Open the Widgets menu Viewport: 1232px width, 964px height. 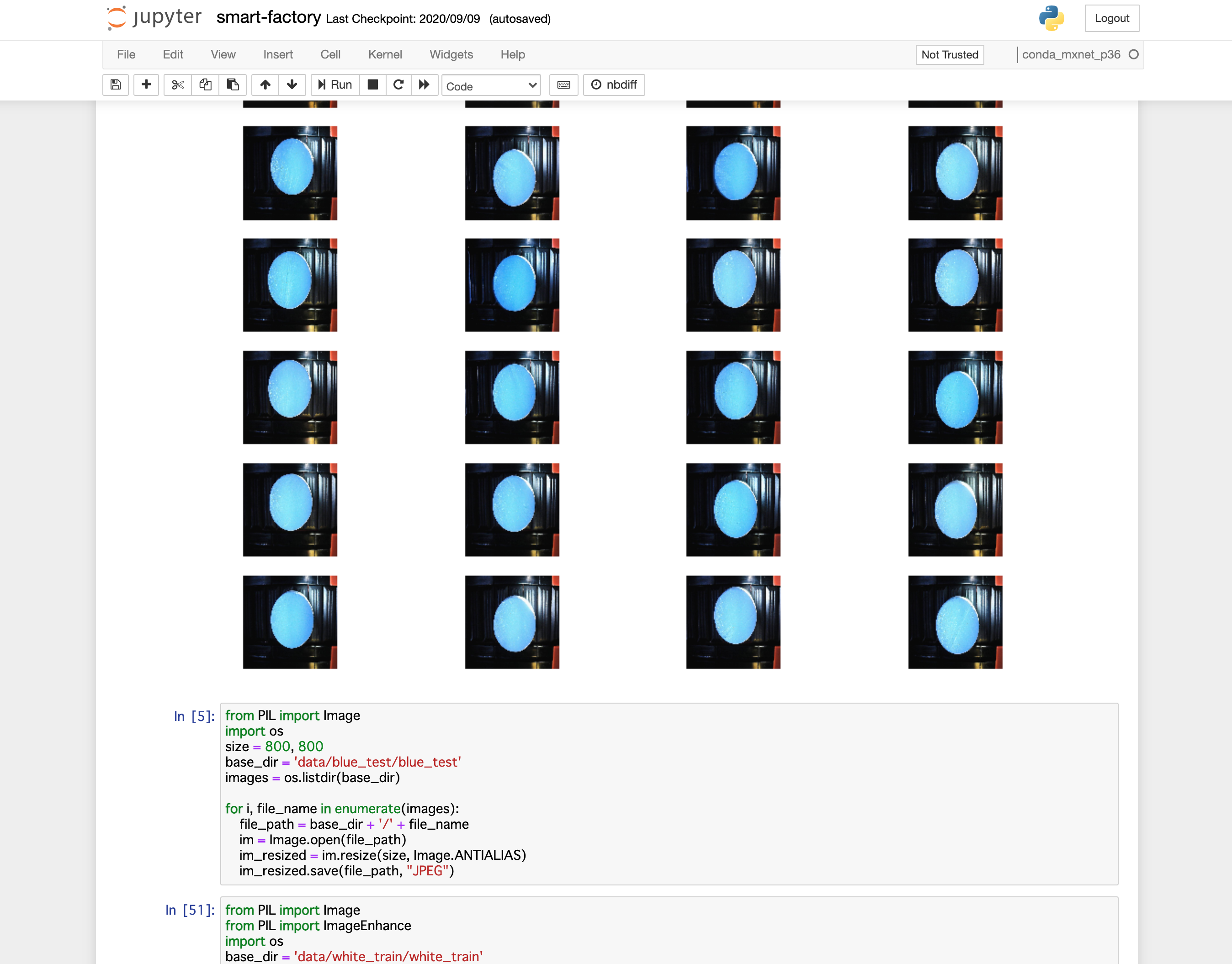click(451, 54)
